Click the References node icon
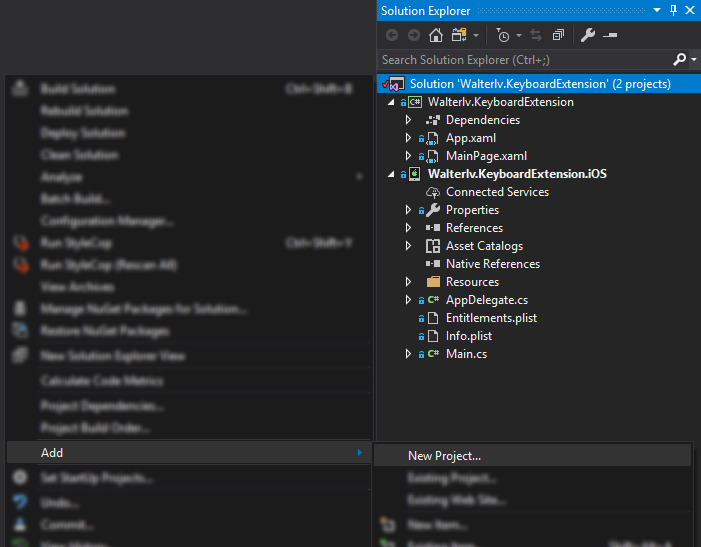This screenshot has width=701, height=547. (x=433, y=228)
